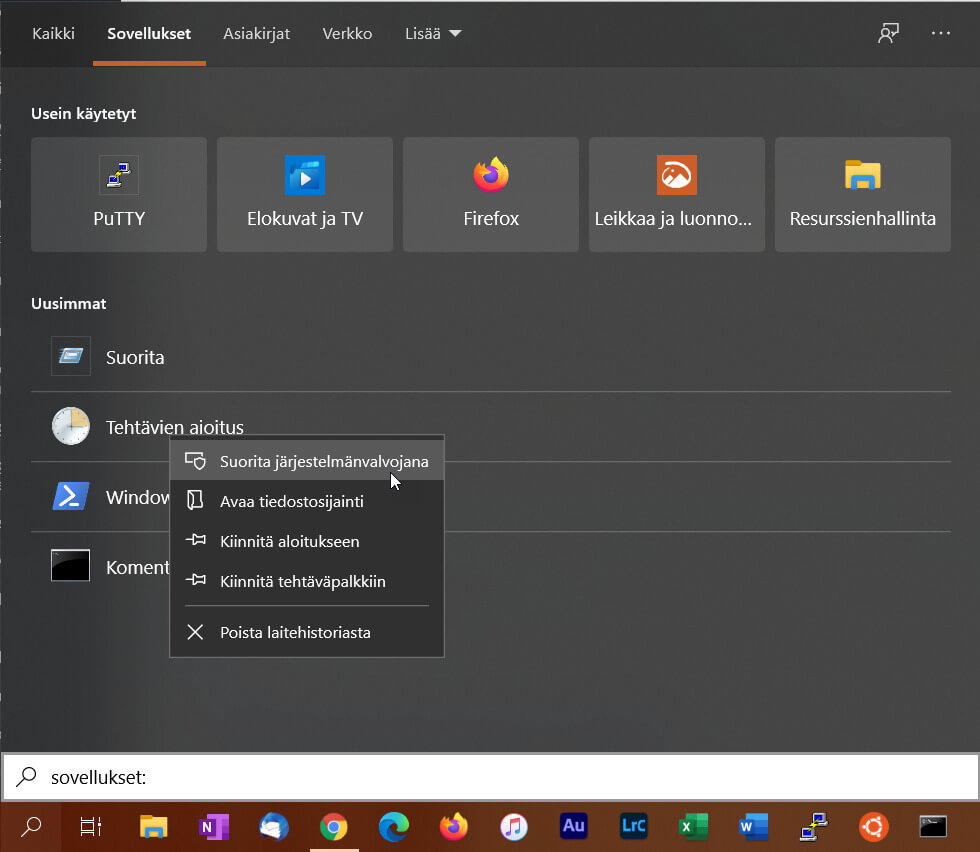
Task: Open Adobe Audition from the taskbar
Action: pos(574,826)
